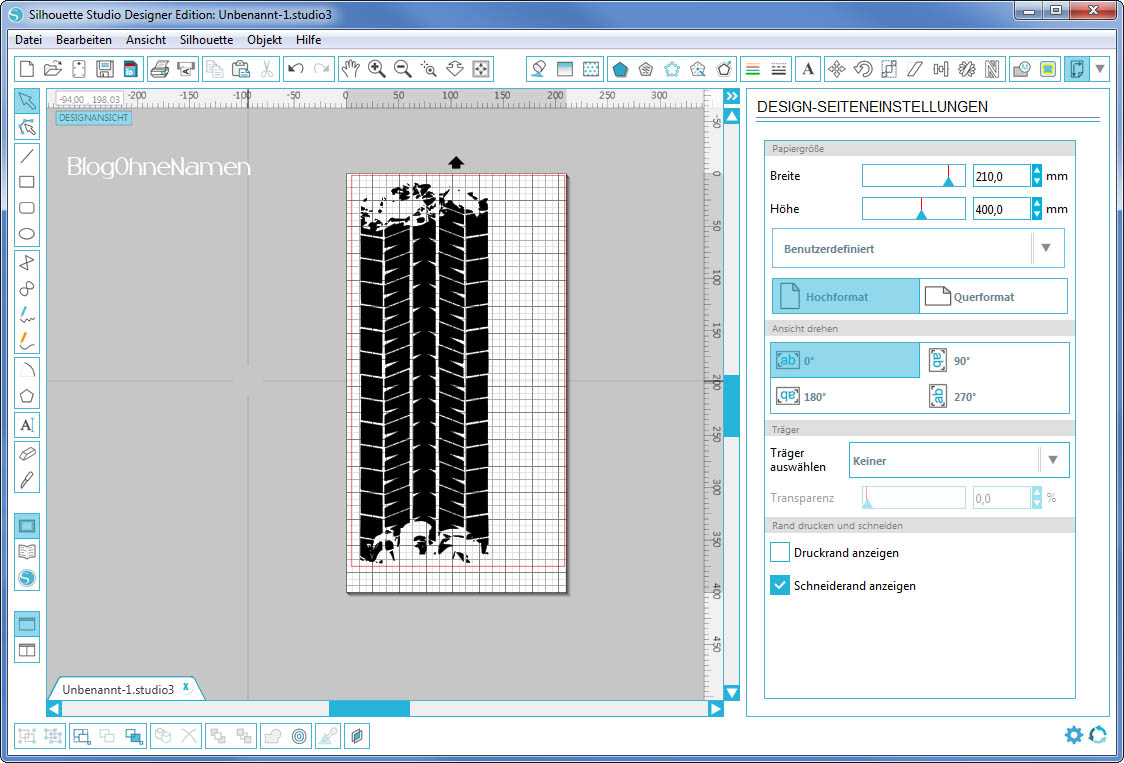
Task: Click the Breite width slider
Action: click(x=913, y=176)
